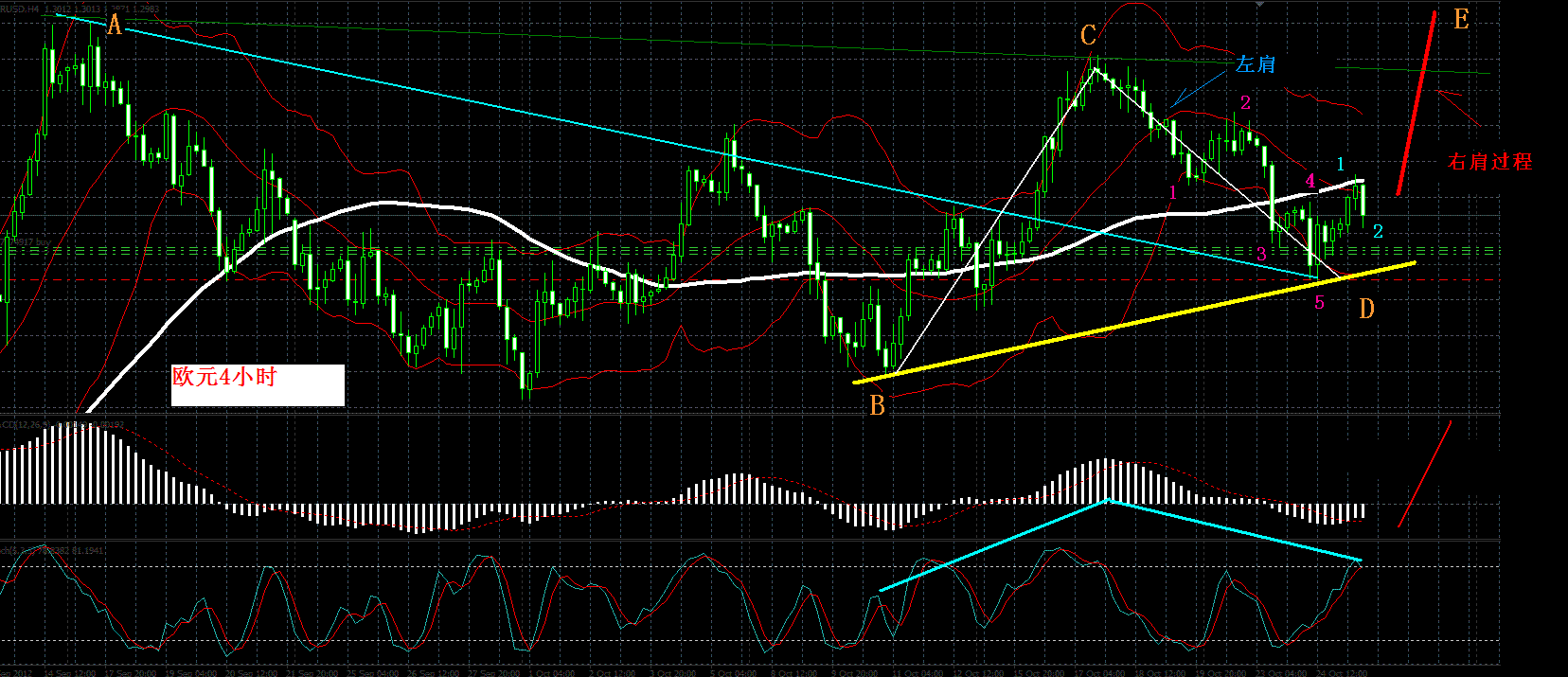Click the MACD(12,26,9) indicator label
Image resolution: width=1568 pixels, height=677 pixels.
pos(62,424)
